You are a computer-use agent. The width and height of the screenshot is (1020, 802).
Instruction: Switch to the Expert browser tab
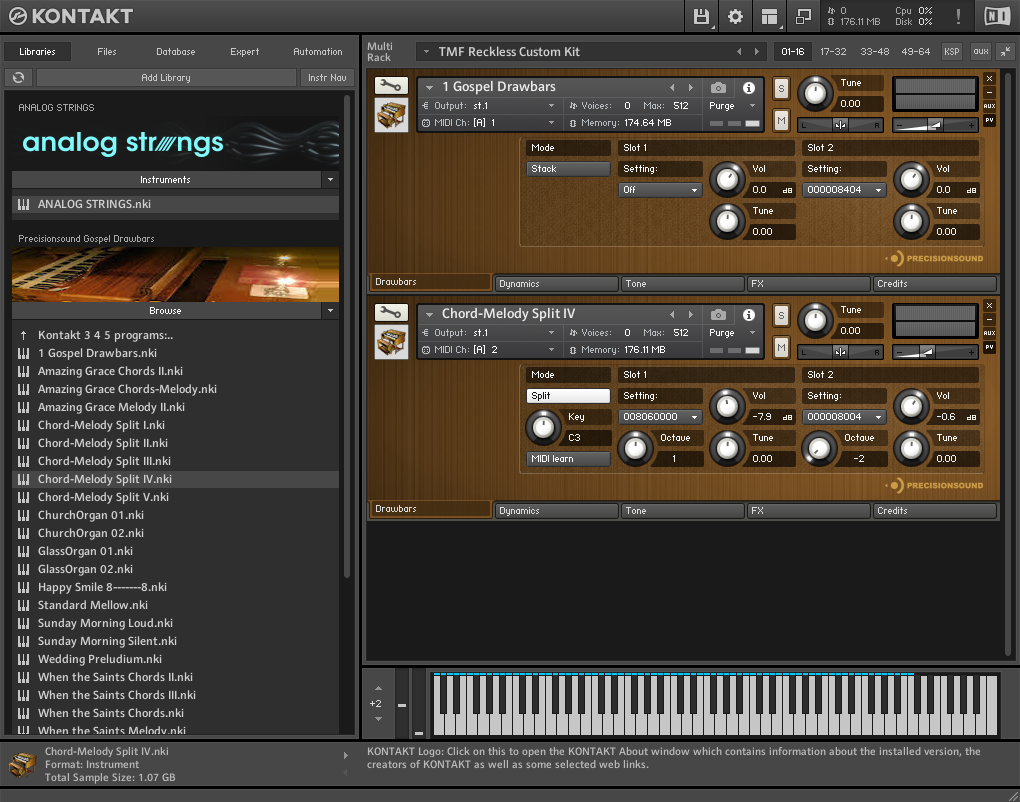click(x=245, y=51)
